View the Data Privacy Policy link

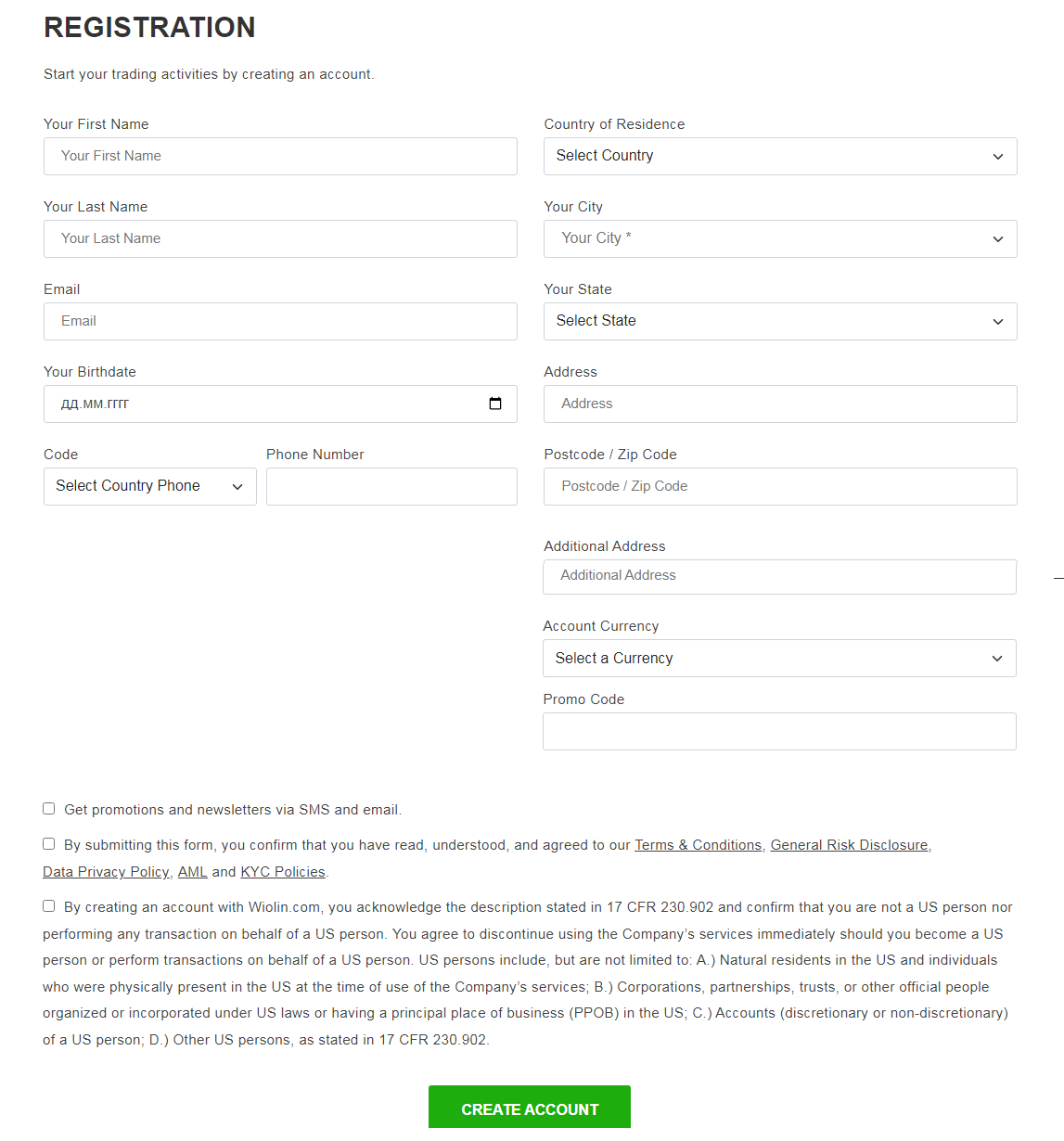click(x=106, y=872)
